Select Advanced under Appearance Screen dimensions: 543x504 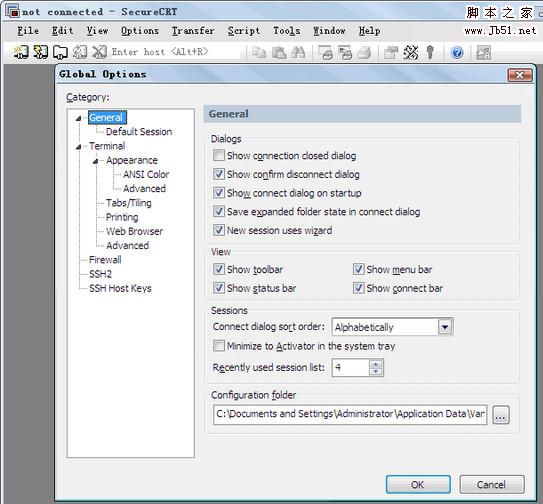[x=144, y=188]
